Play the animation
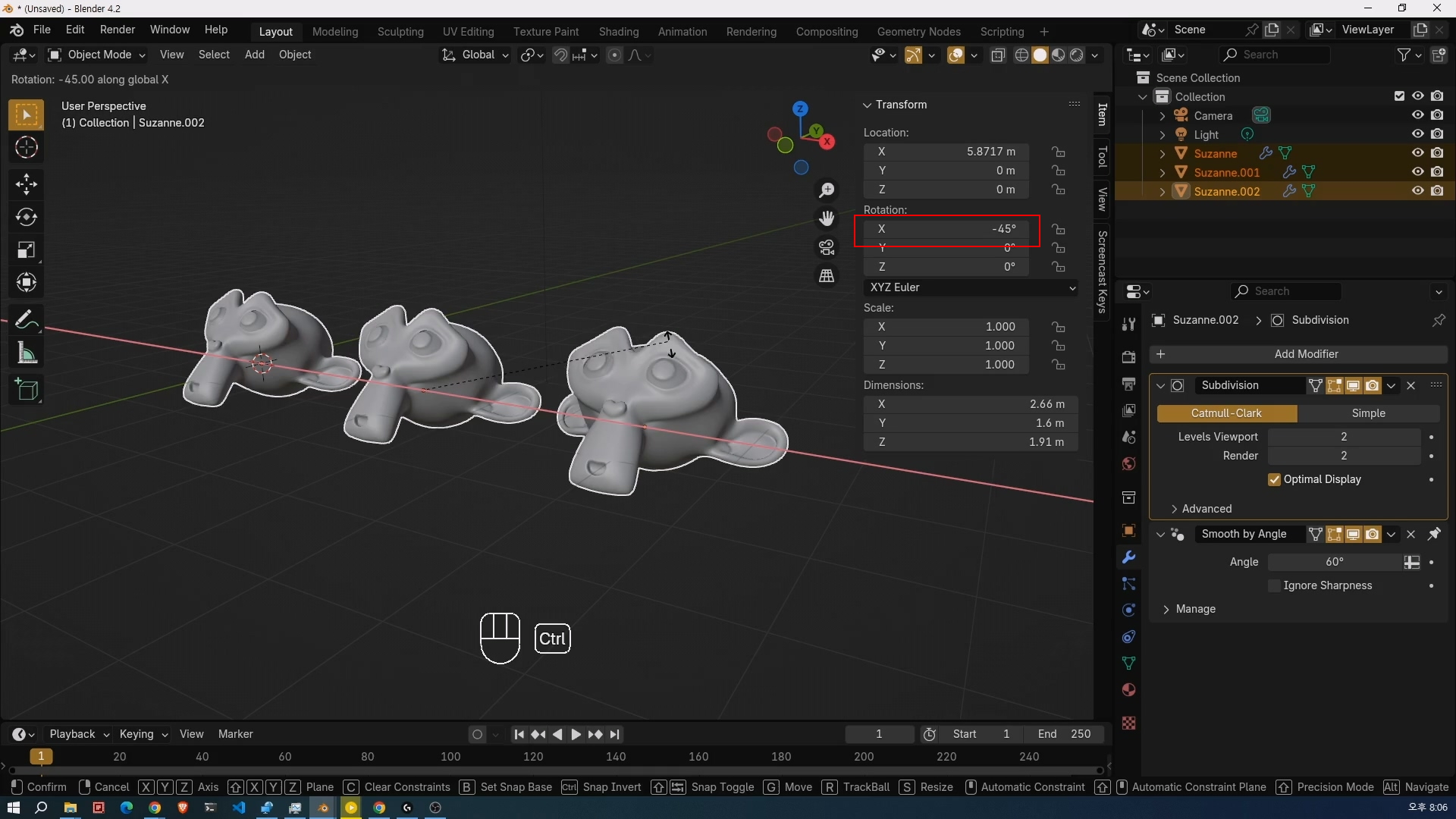Screen dimensions: 1456x819 pos(576,734)
